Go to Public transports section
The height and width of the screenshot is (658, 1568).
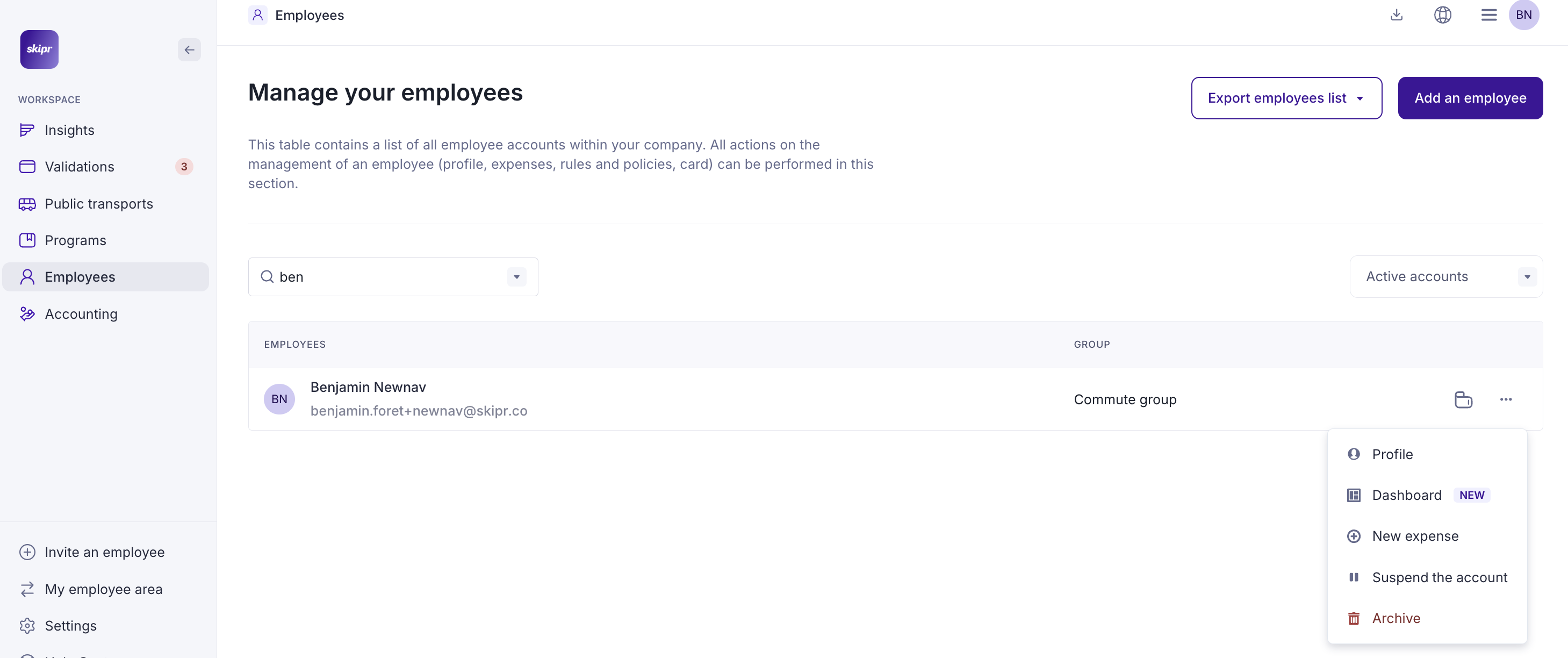tap(99, 204)
